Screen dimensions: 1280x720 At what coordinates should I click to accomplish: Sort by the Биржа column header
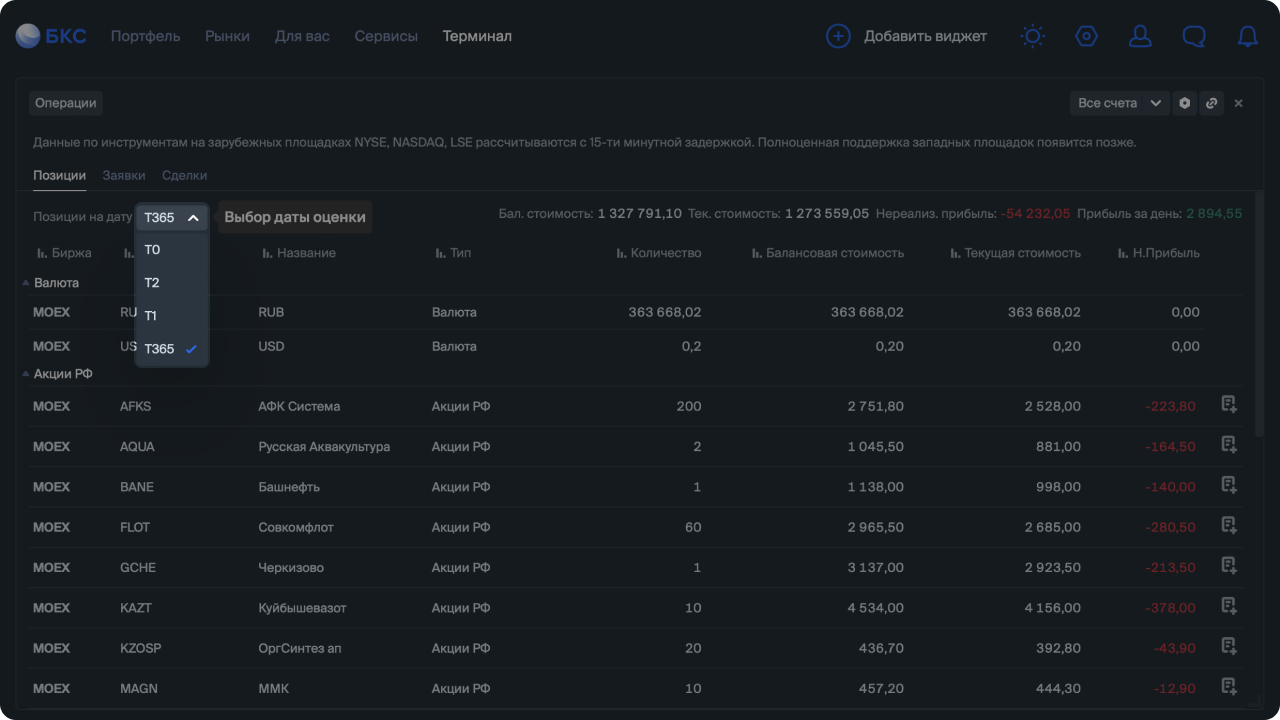pyautogui.click(x=64, y=253)
